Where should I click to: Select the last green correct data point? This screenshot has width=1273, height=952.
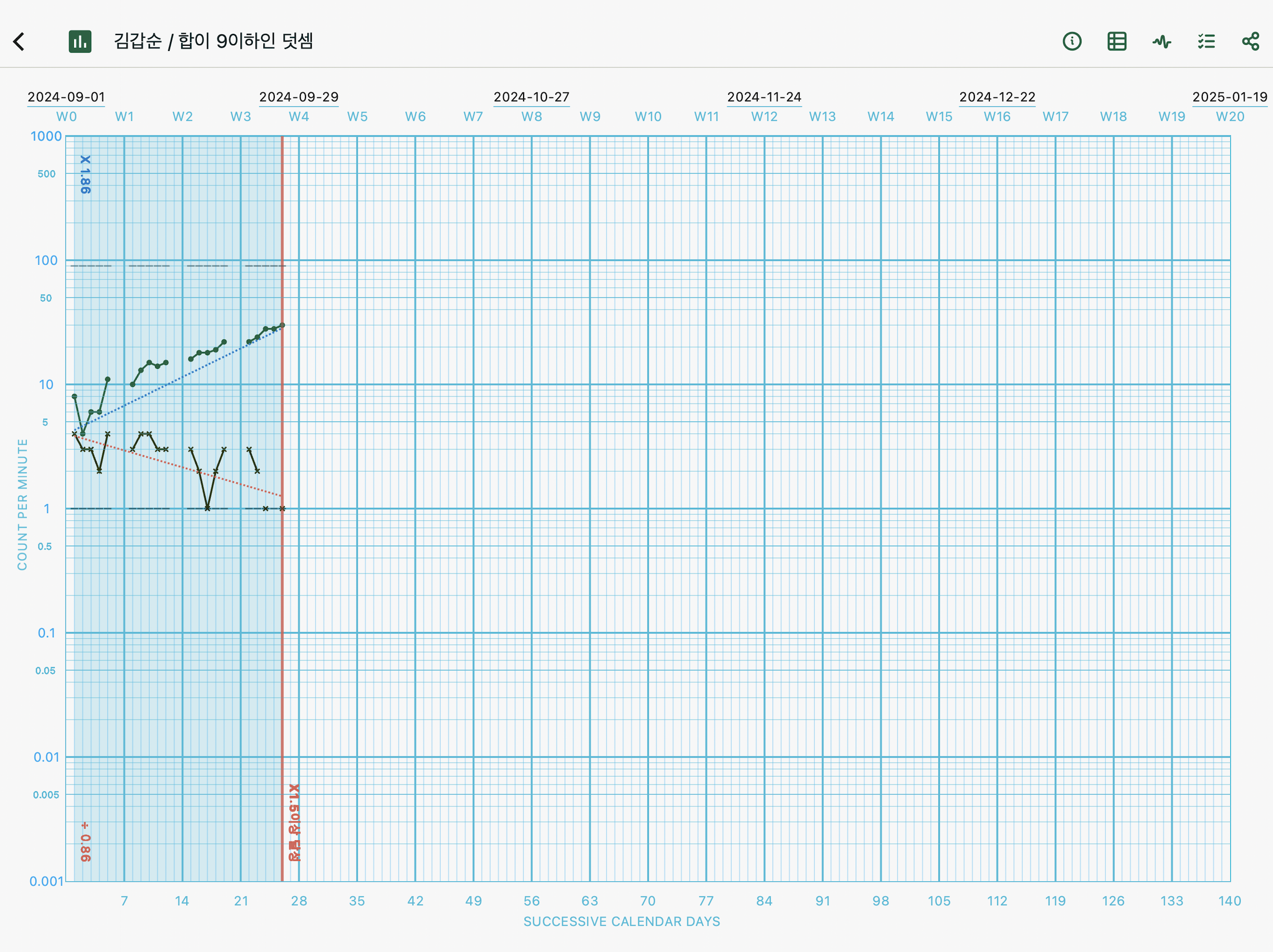click(x=282, y=326)
